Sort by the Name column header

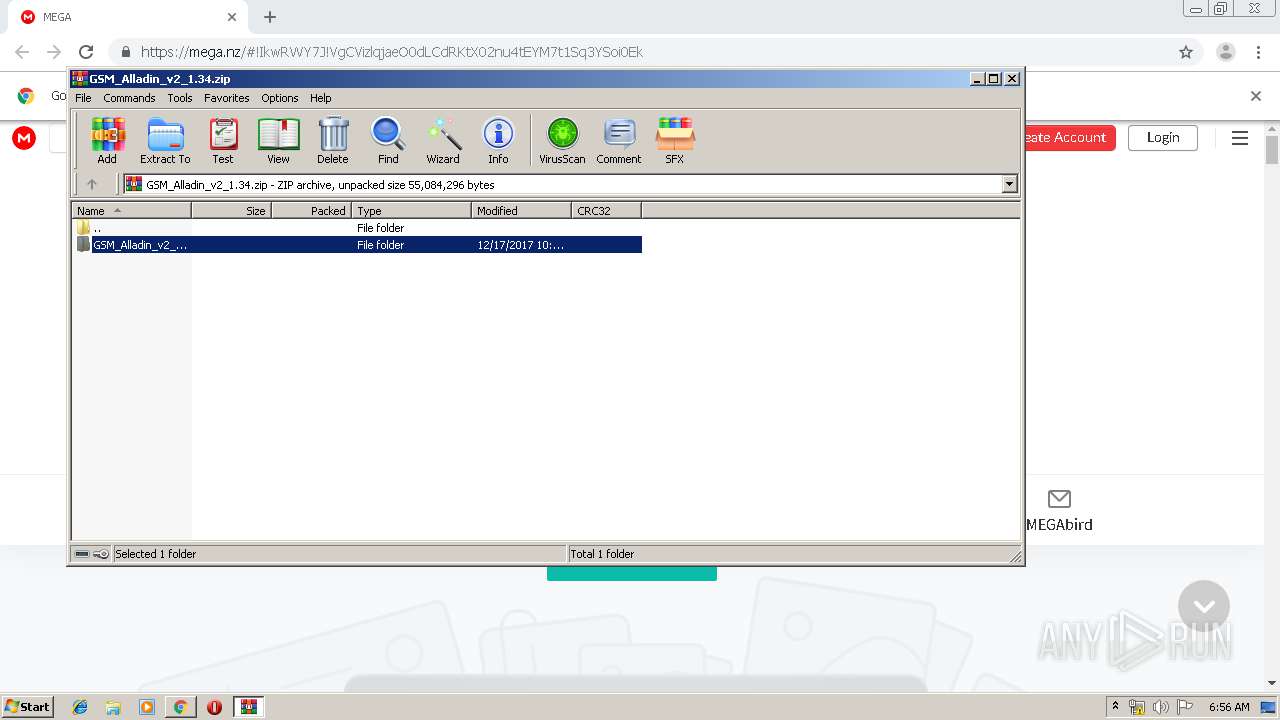pos(131,210)
